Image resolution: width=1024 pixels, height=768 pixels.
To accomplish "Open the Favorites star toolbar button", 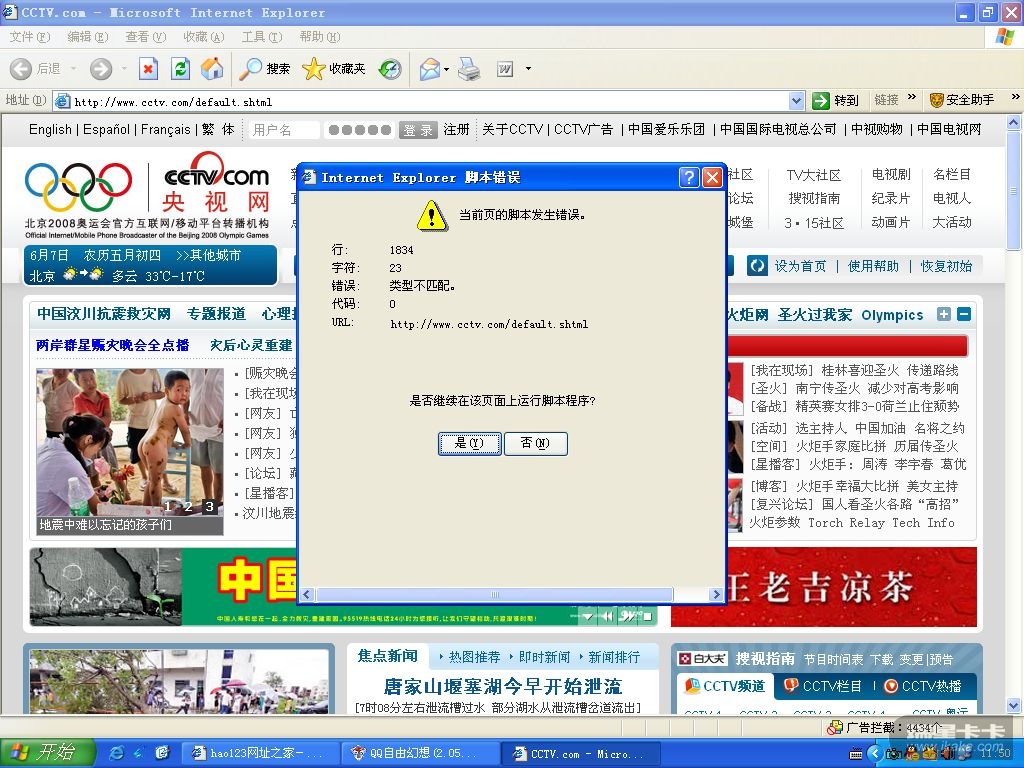I will 333,69.
